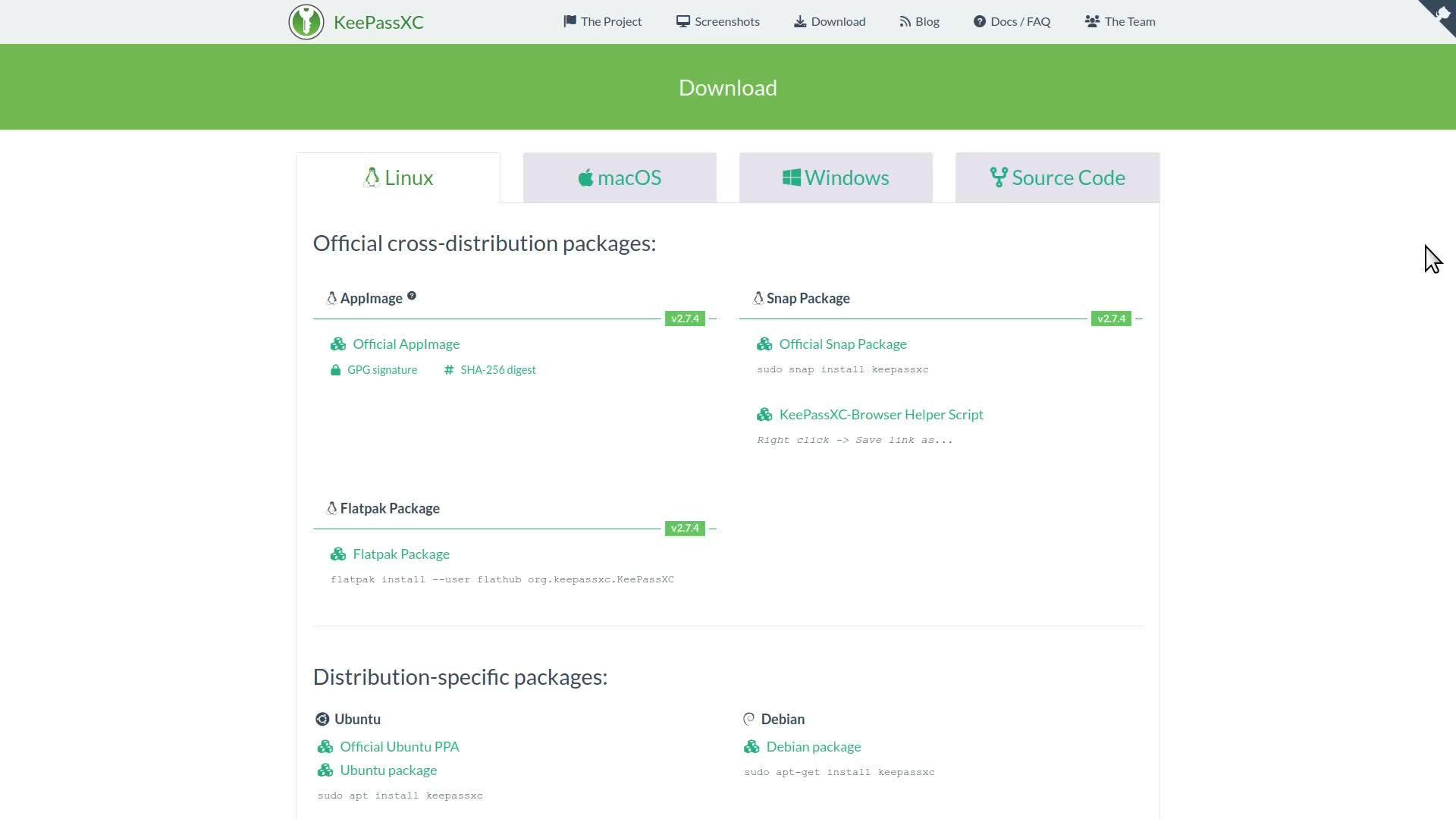Select the Linux tab
The image size is (1456, 819).
tap(398, 177)
